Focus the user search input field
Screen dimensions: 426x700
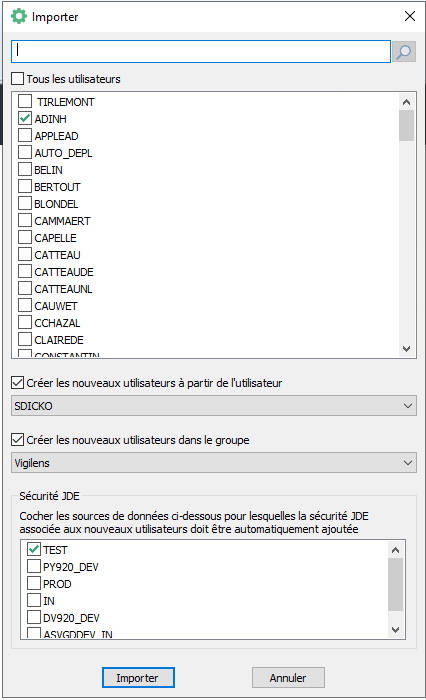tap(201, 51)
